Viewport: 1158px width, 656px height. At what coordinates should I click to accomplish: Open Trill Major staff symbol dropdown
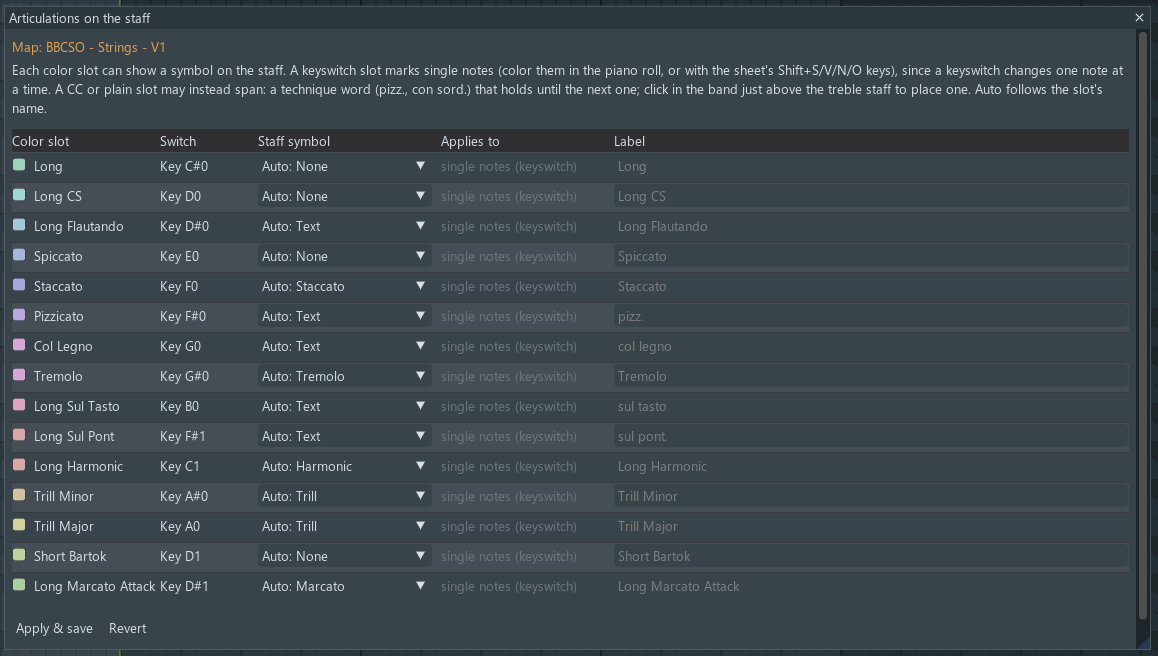344,527
